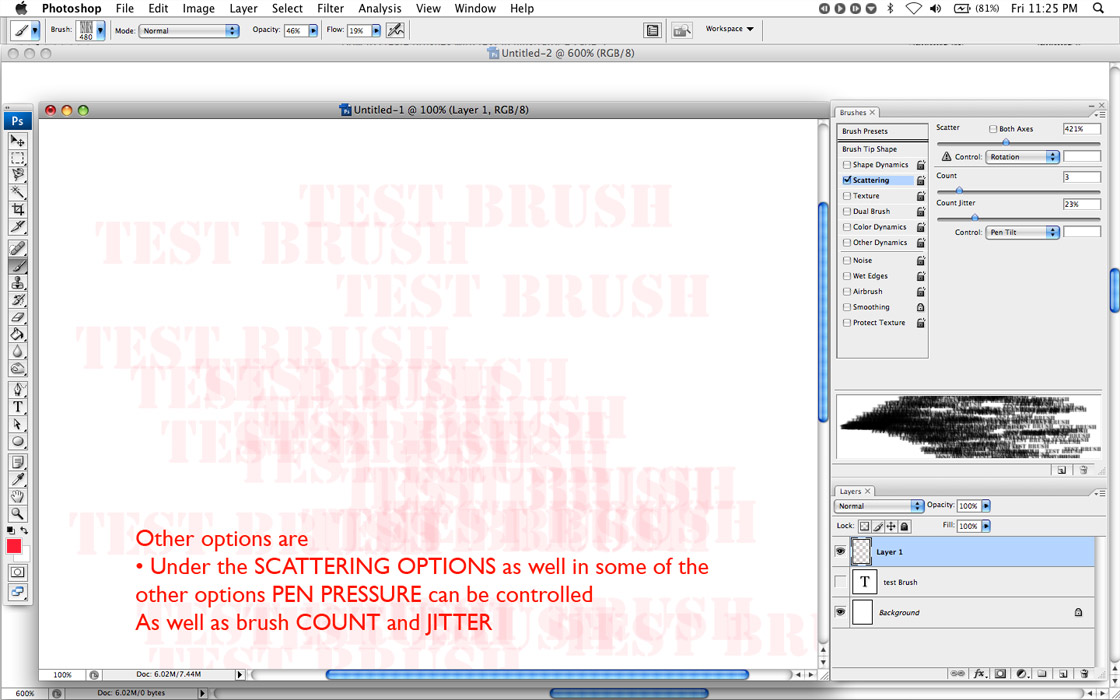Open the Filter menu
Screen dimensions: 1120x700
point(331,9)
